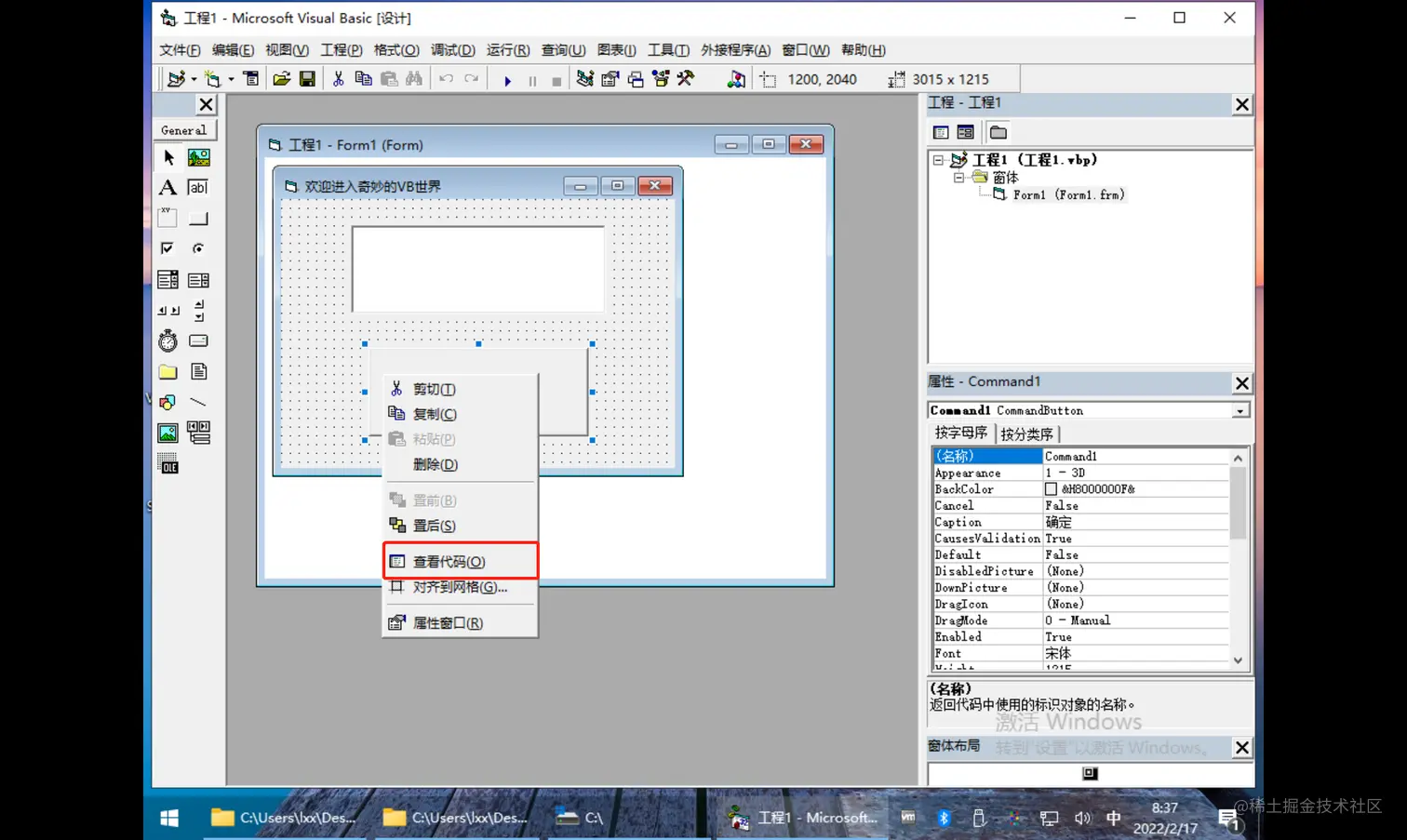Click the Caption property value 确定
Image resolution: width=1407 pixels, height=840 pixels.
pyautogui.click(x=1136, y=522)
